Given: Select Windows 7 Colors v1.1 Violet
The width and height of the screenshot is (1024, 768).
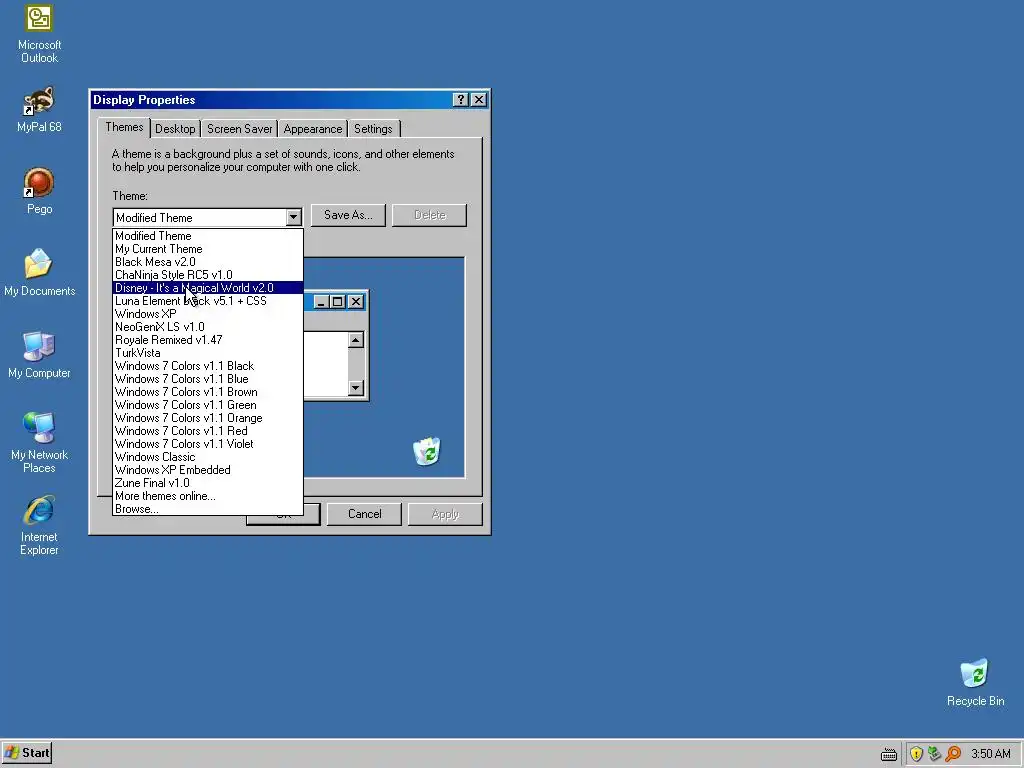Looking at the screenshot, I should coord(208,444).
